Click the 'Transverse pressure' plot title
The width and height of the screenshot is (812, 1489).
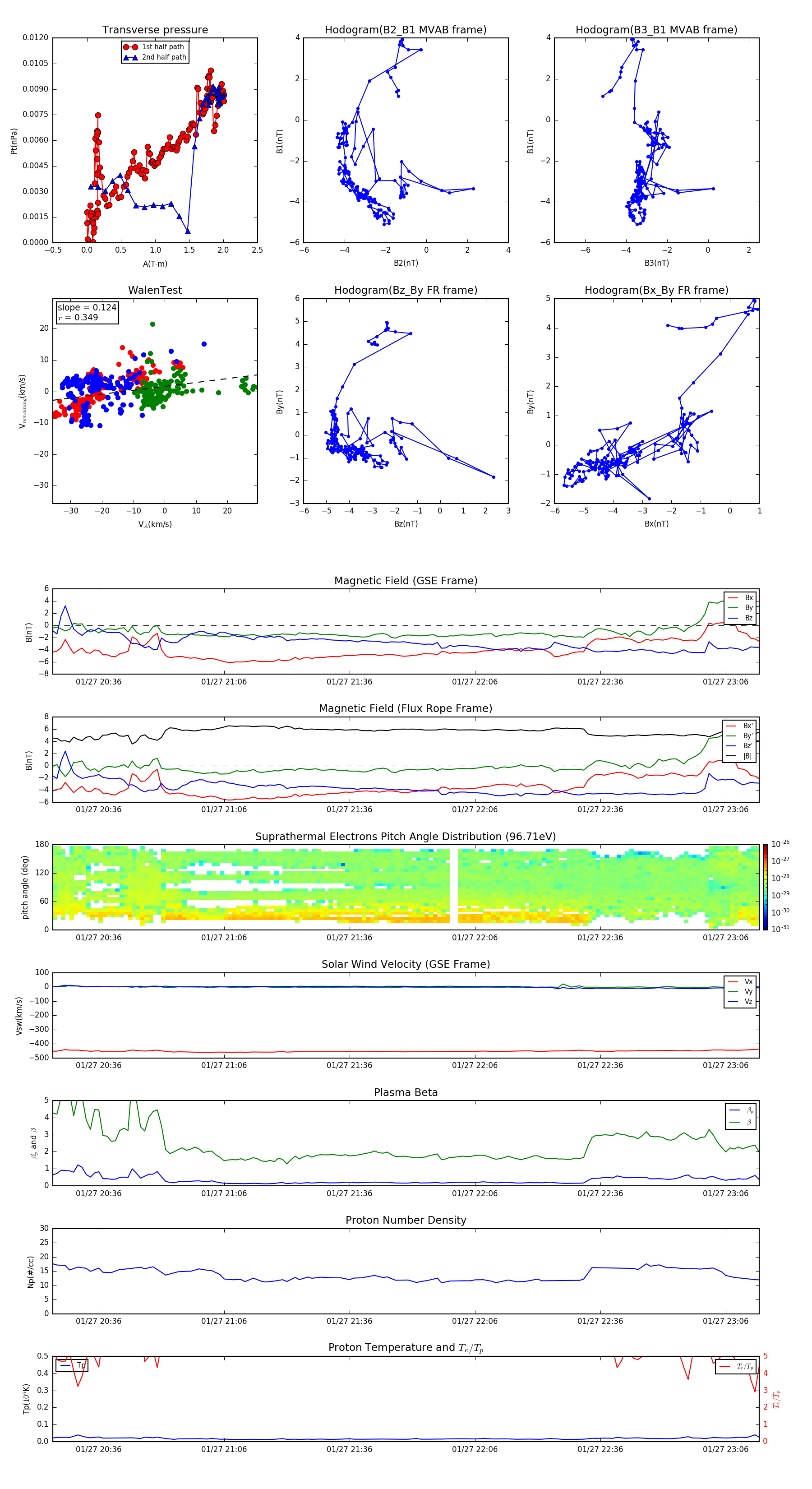[x=155, y=30]
